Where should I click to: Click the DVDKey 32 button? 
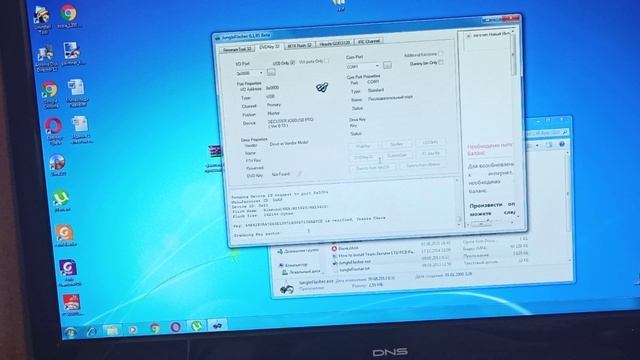[362, 157]
